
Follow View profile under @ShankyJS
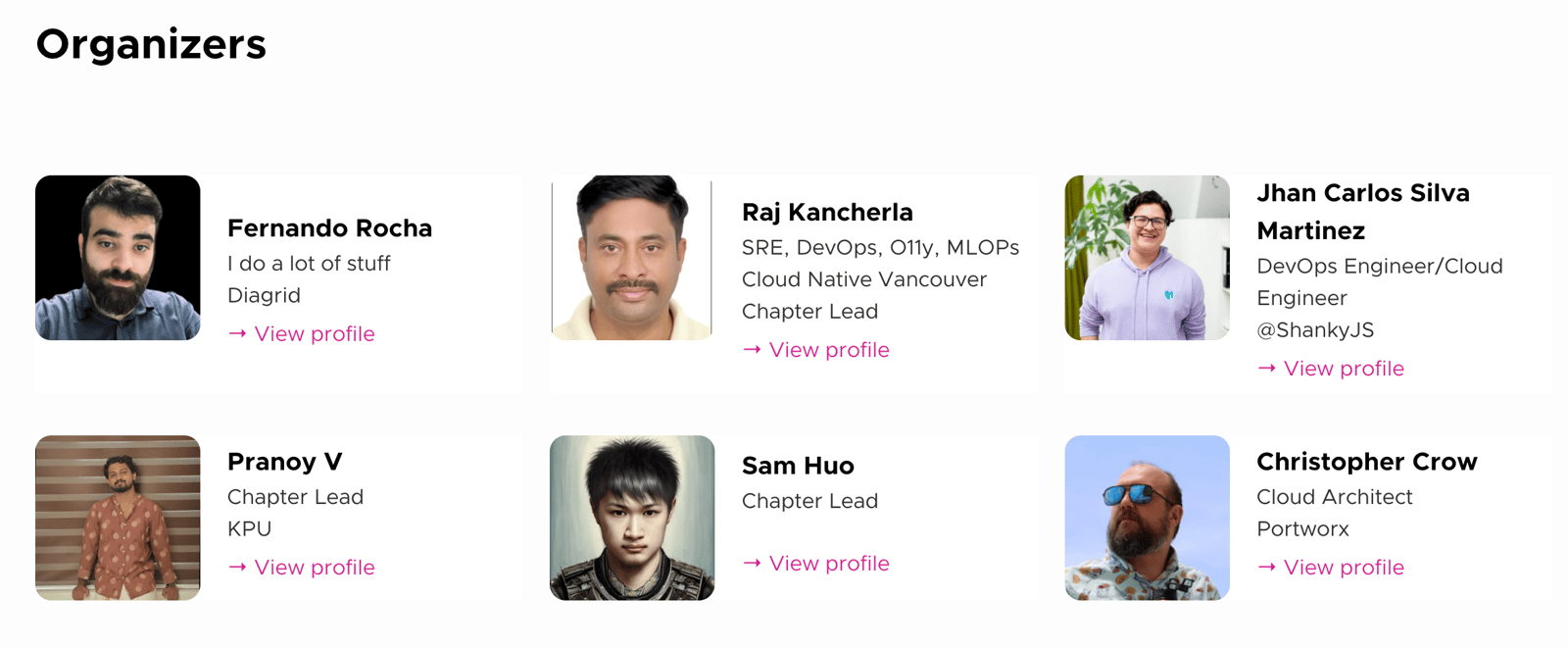(1344, 369)
